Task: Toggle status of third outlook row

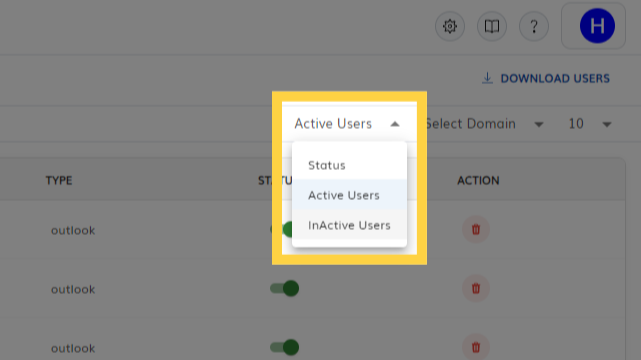Action: pyautogui.click(x=285, y=347)
